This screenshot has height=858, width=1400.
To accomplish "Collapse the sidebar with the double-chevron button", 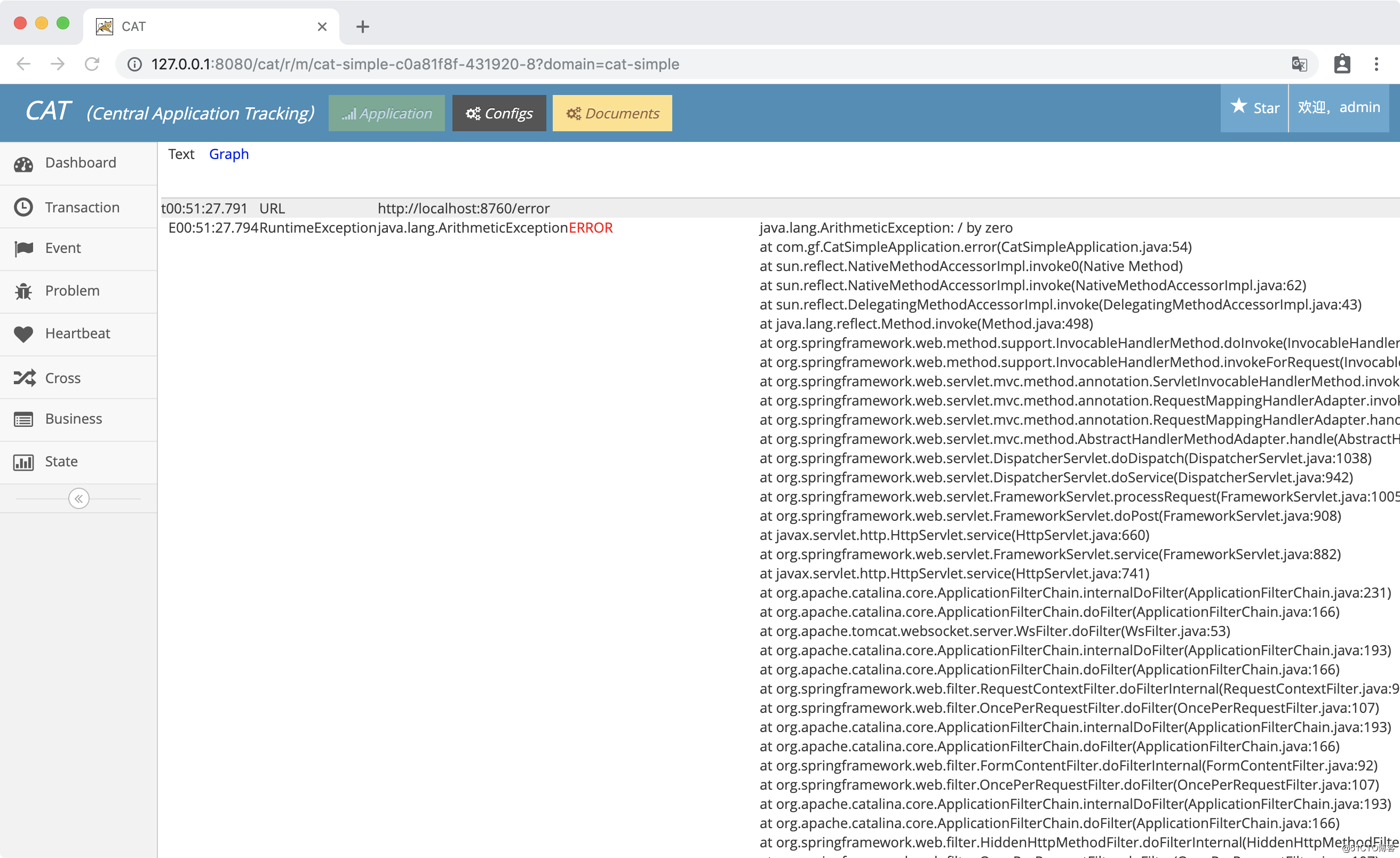I will point(78,498).
